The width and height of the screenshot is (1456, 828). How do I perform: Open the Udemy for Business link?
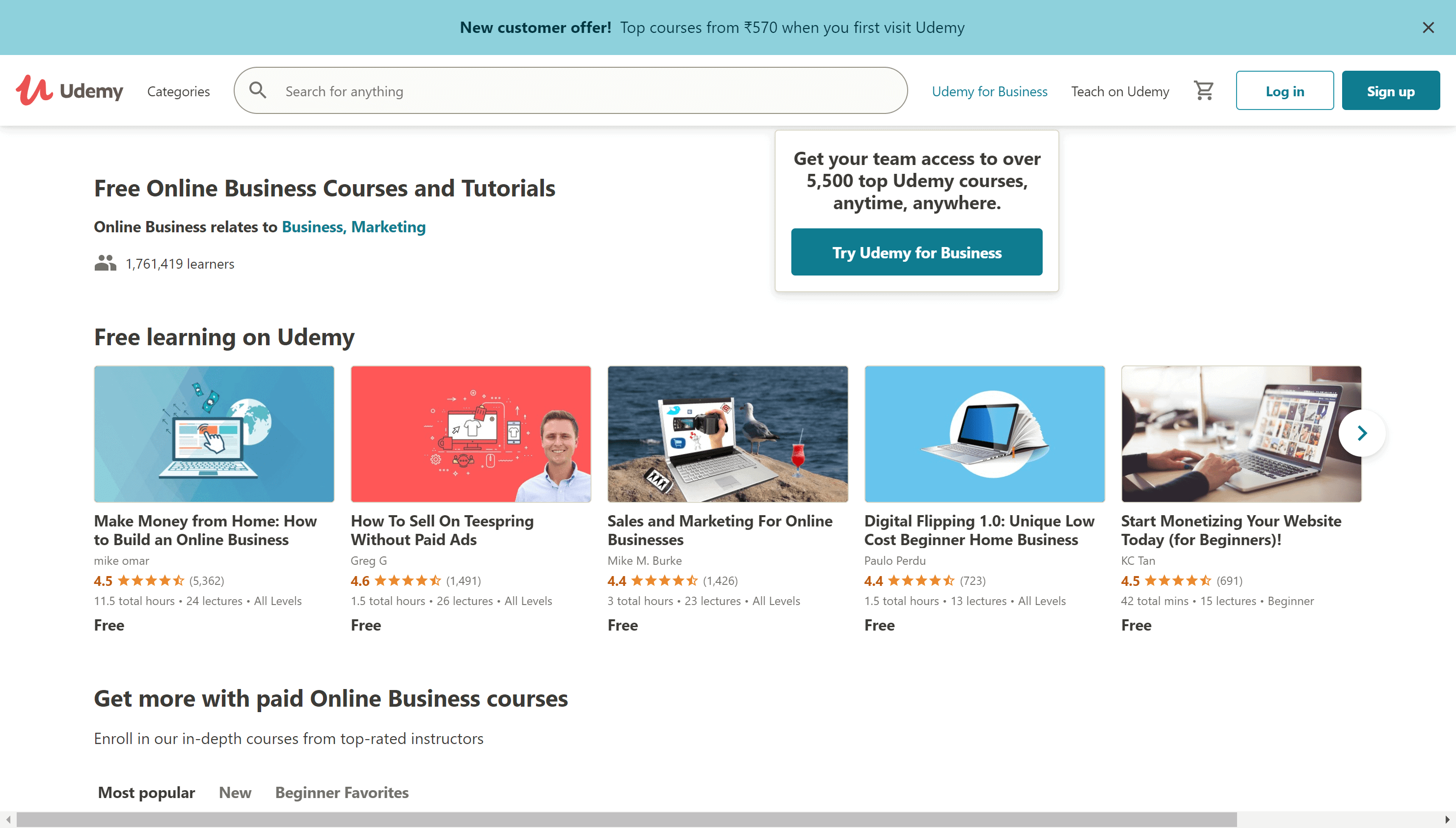990,91
